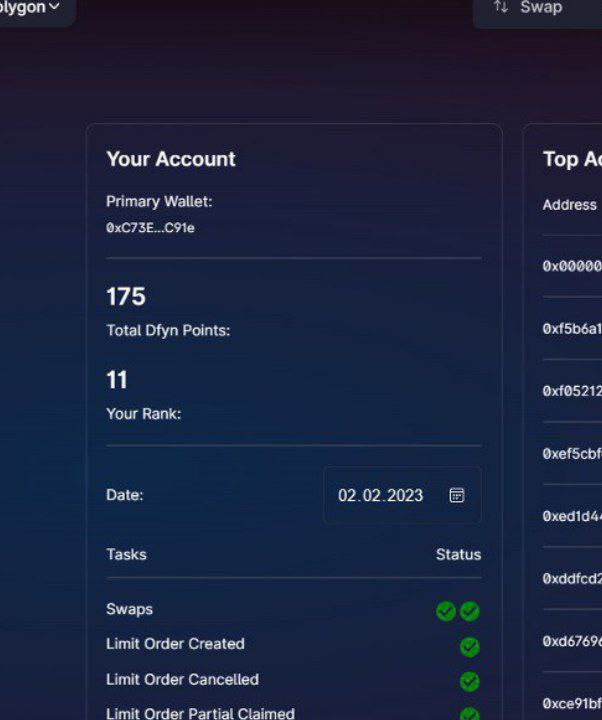Click the Date label

[x=124, y=495]
